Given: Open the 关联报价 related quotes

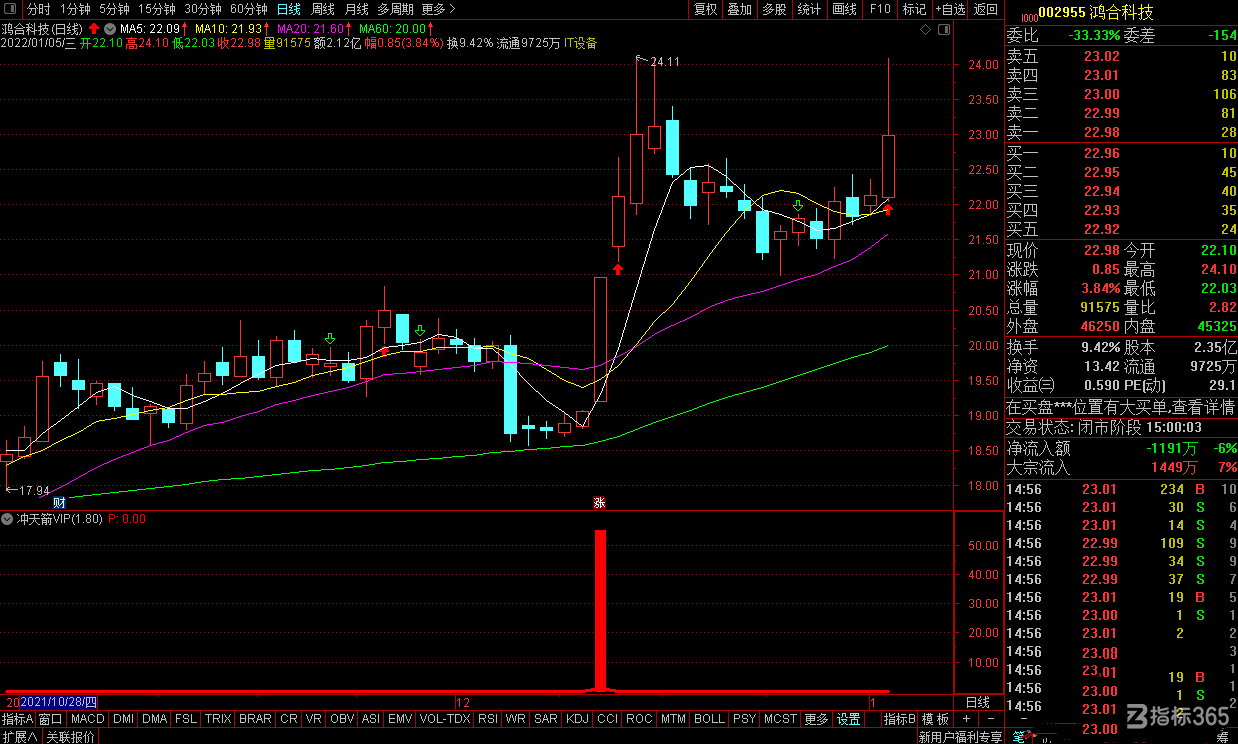Looking at the screenshot, I should [71, 736].
